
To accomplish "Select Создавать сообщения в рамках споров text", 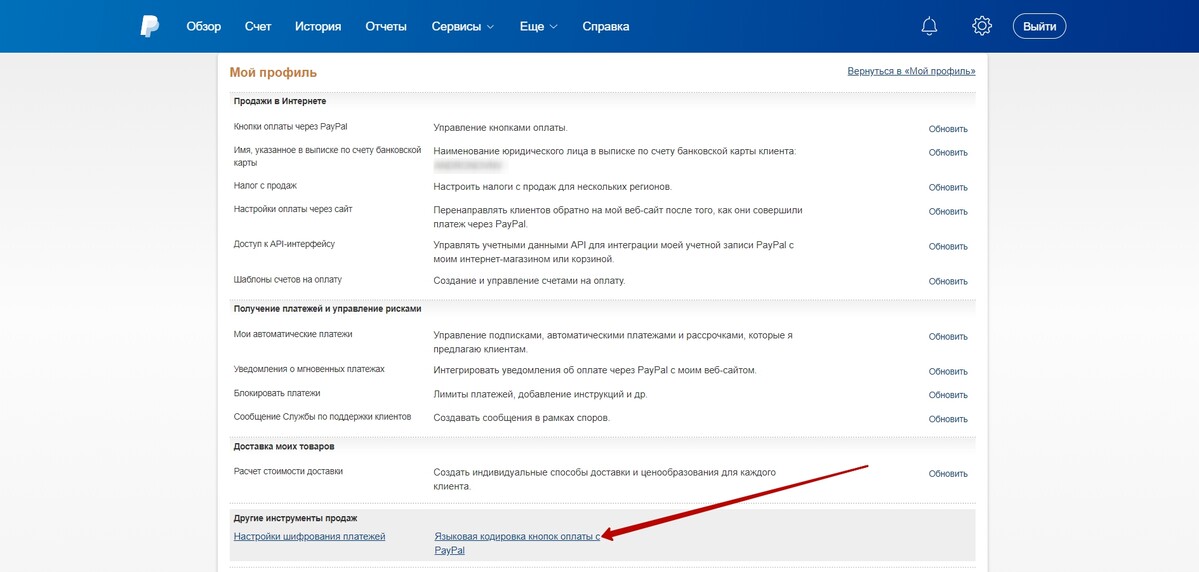I will click(522, 418).
